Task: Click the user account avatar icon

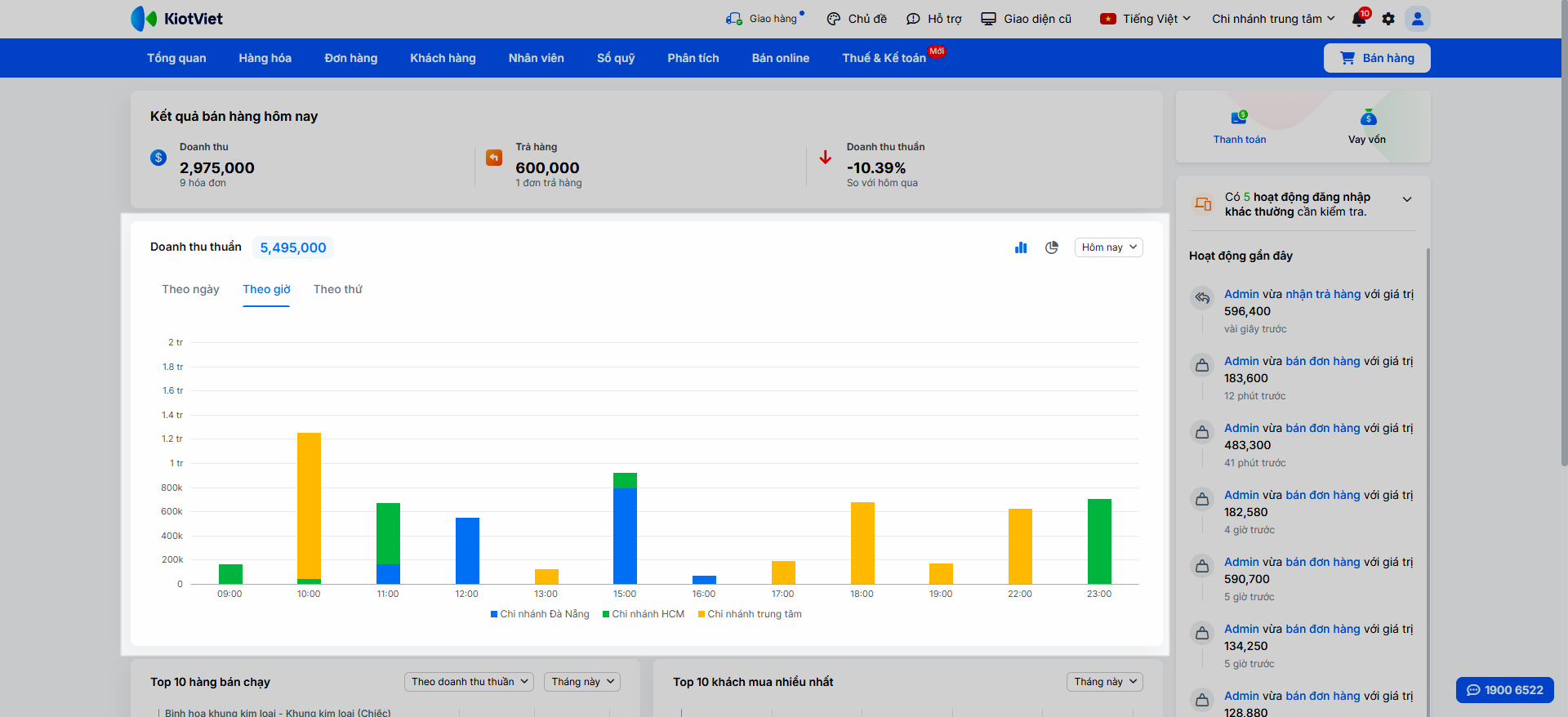Action: pos(1418,19)
